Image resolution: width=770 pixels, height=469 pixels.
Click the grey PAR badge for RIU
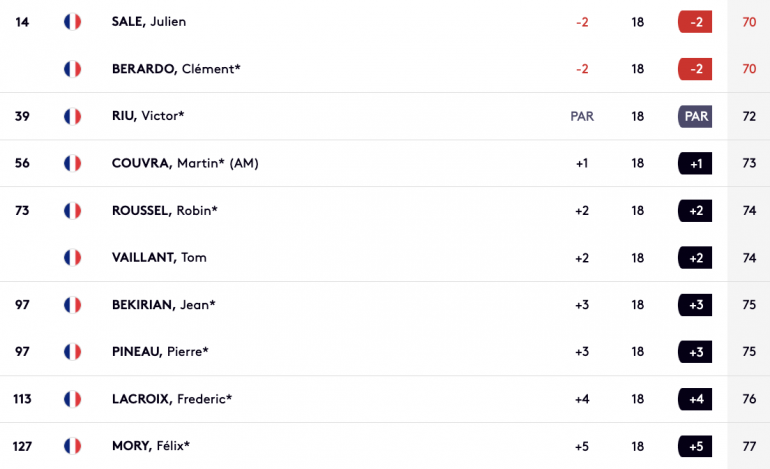(695, 116)
